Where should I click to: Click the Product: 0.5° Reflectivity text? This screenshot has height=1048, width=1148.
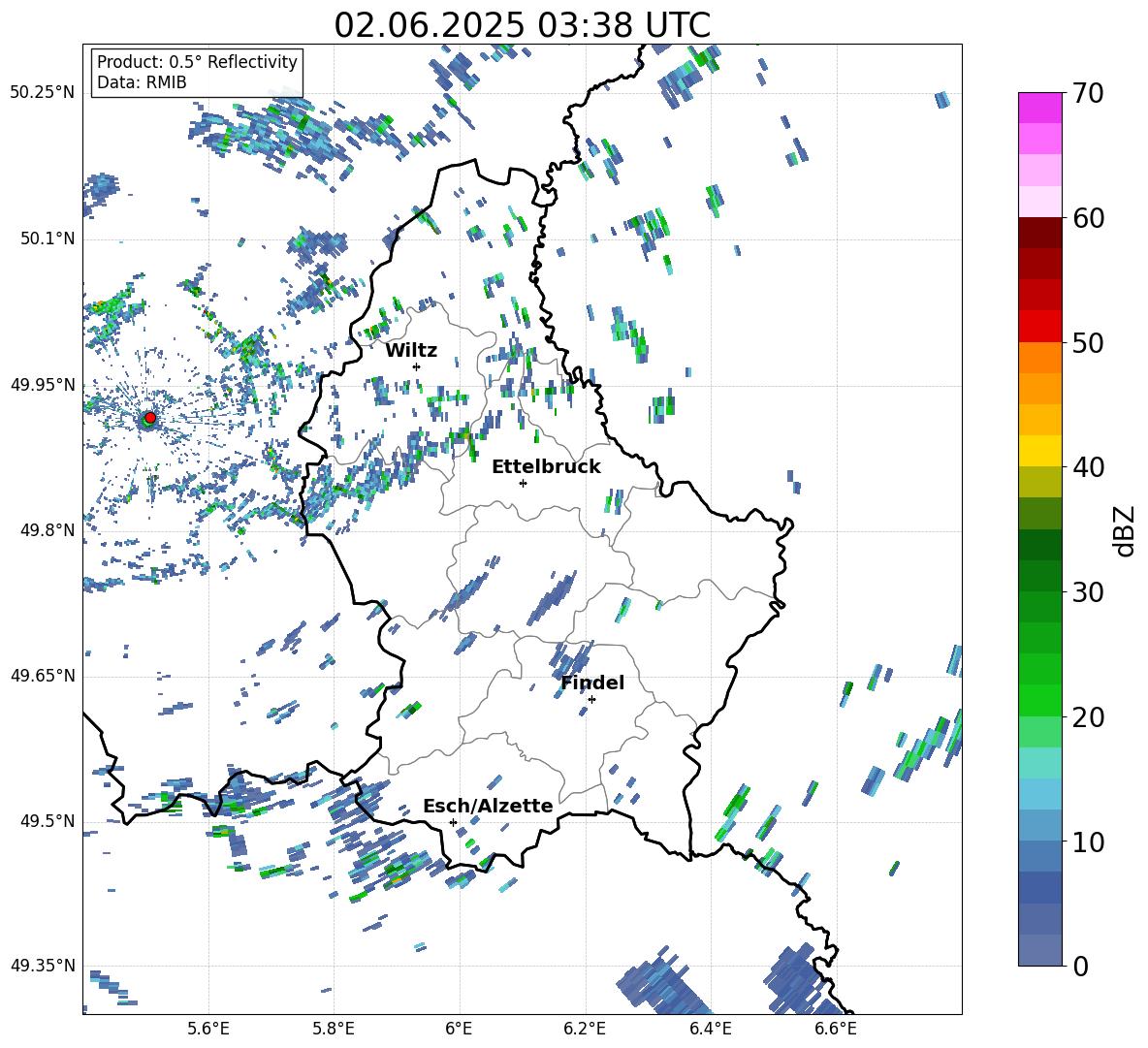pyautogui.click(x=197, y=62)
